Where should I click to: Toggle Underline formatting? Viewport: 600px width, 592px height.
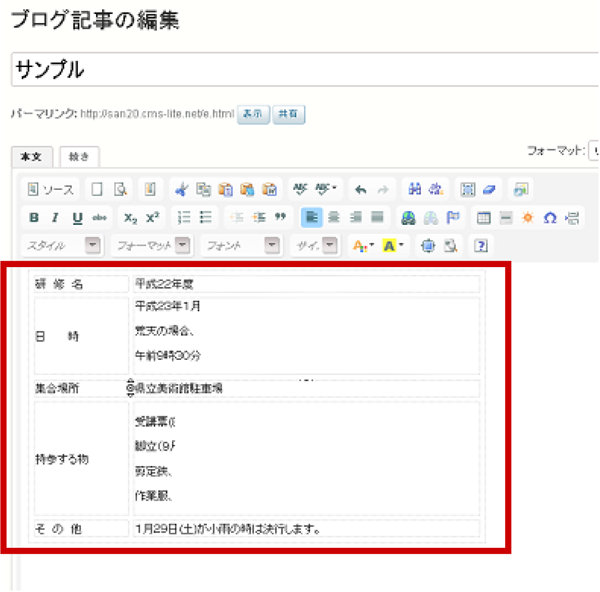(x=76, y=217)
